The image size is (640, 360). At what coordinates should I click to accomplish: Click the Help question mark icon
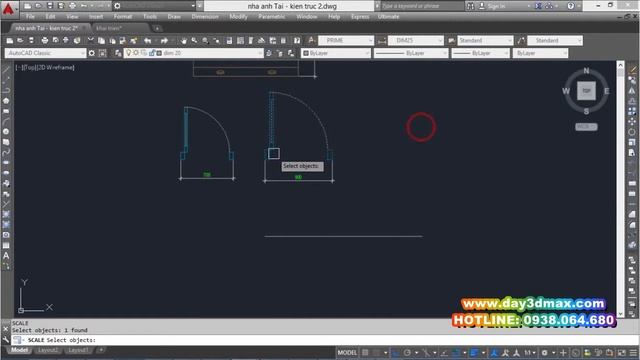[571, 6]
